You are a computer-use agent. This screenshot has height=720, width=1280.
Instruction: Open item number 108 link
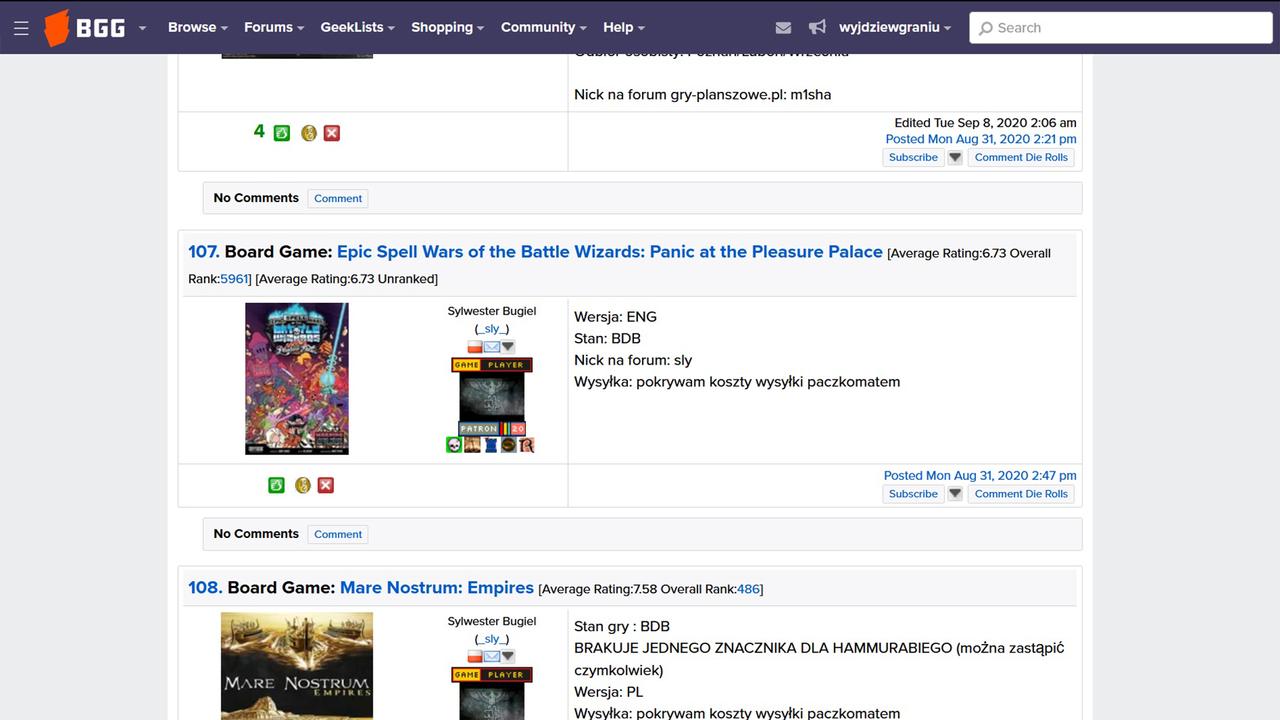205,588
